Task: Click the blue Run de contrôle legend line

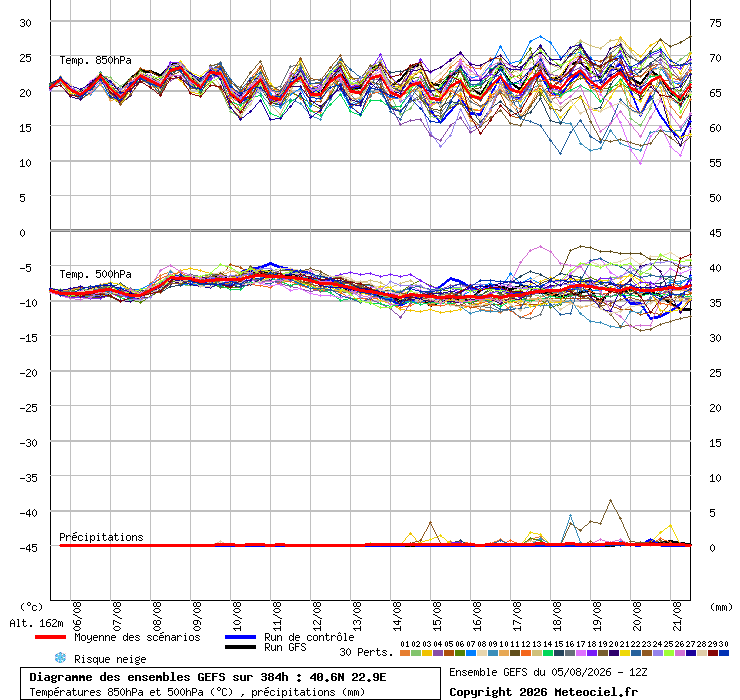Action: [240, 637]
